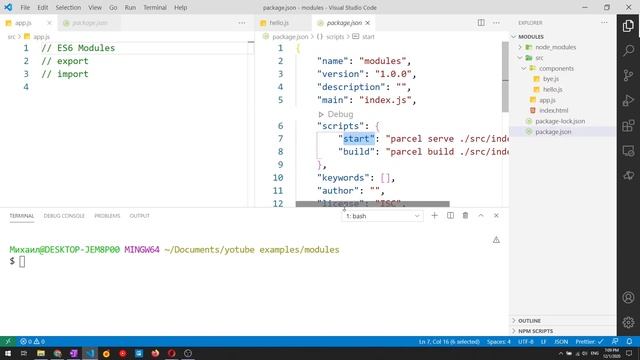Click the feedback icon in status bar
This screenshot has width=640, height=360.
pyautogui.click(x=615, y=341)
